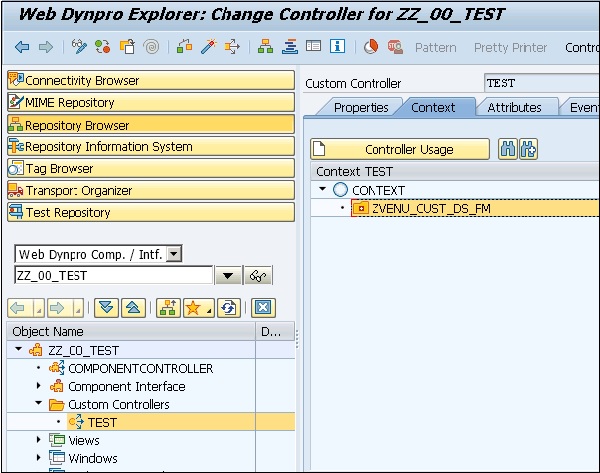Click the Controller Usage button
Image resolution: width=600 pixels, height=473 pixels.
(x=400, y=149)
